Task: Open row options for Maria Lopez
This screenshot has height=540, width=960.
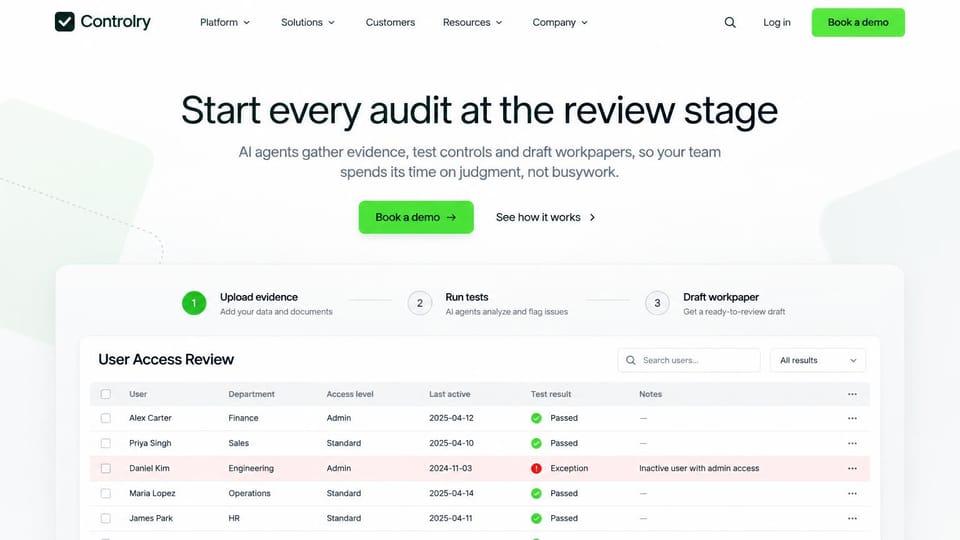Action: point(852,493)
